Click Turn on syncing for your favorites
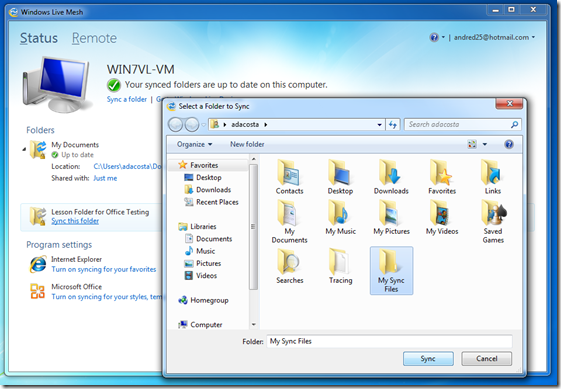Image resolution: width=561 pixels, height=389 pixels. pos(104,269)
